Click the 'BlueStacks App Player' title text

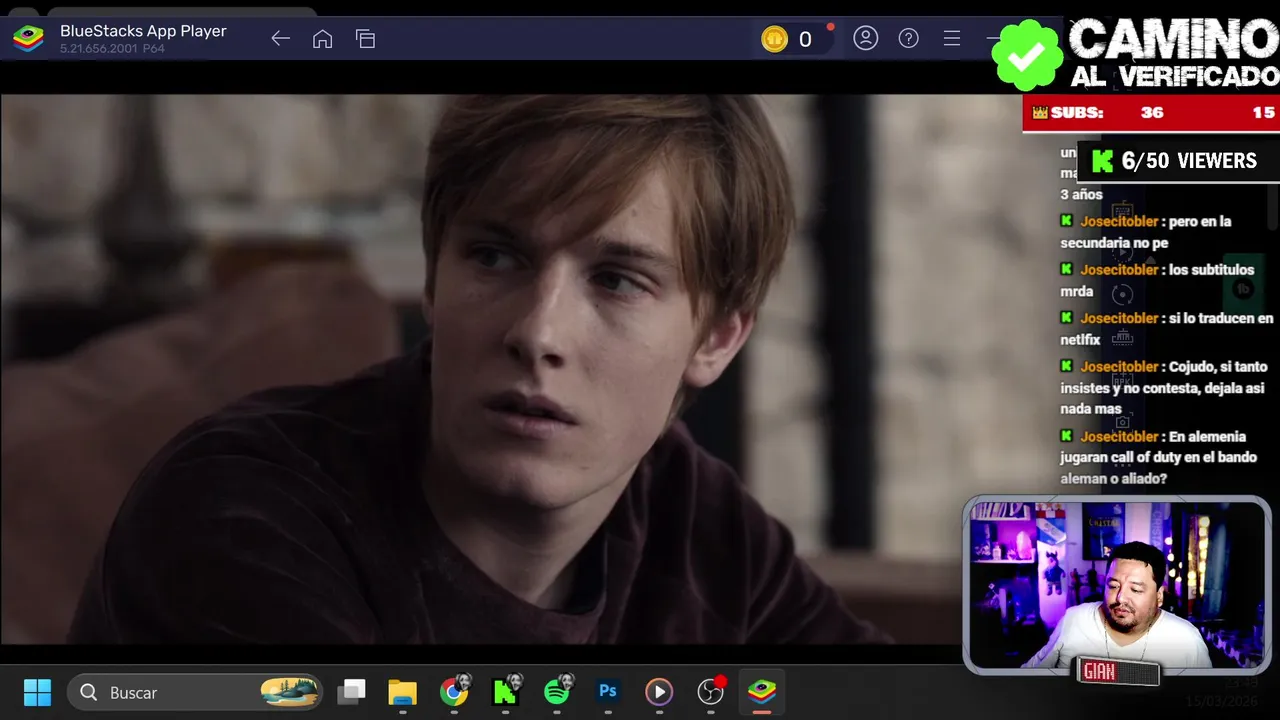pos(143,31)
